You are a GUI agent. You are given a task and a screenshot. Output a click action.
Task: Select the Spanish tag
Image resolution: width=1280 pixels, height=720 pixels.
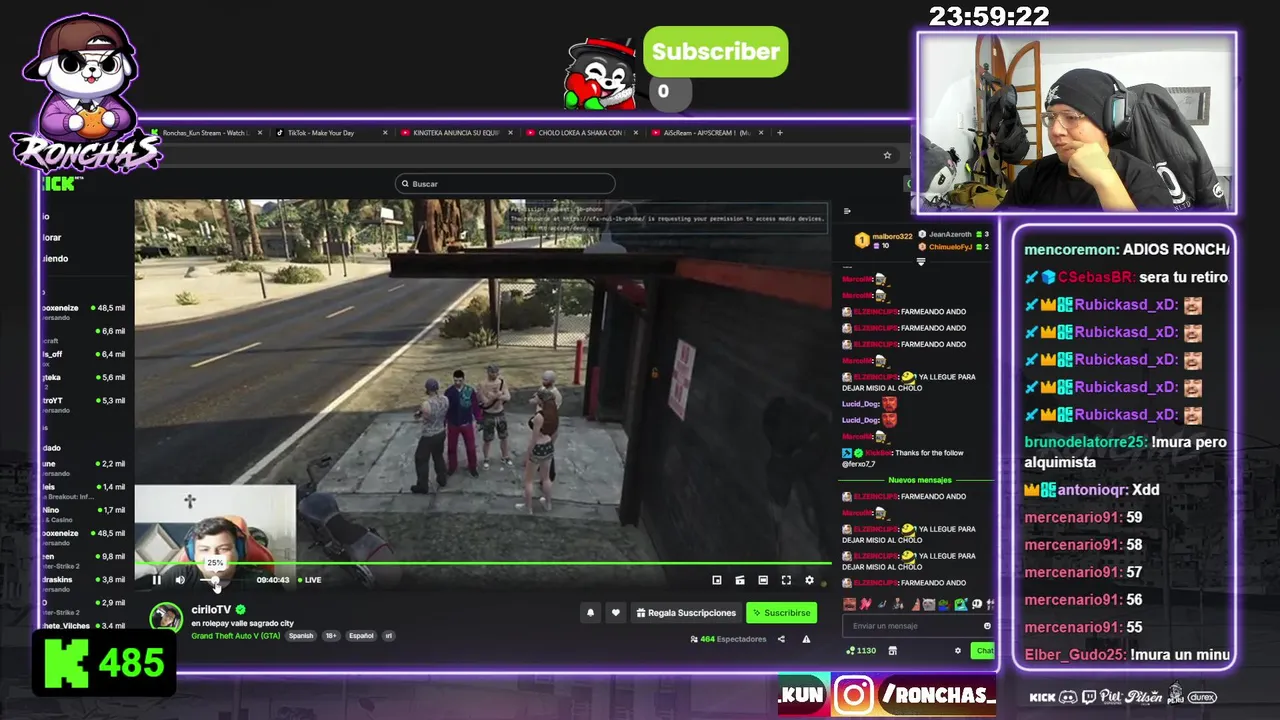301,636
